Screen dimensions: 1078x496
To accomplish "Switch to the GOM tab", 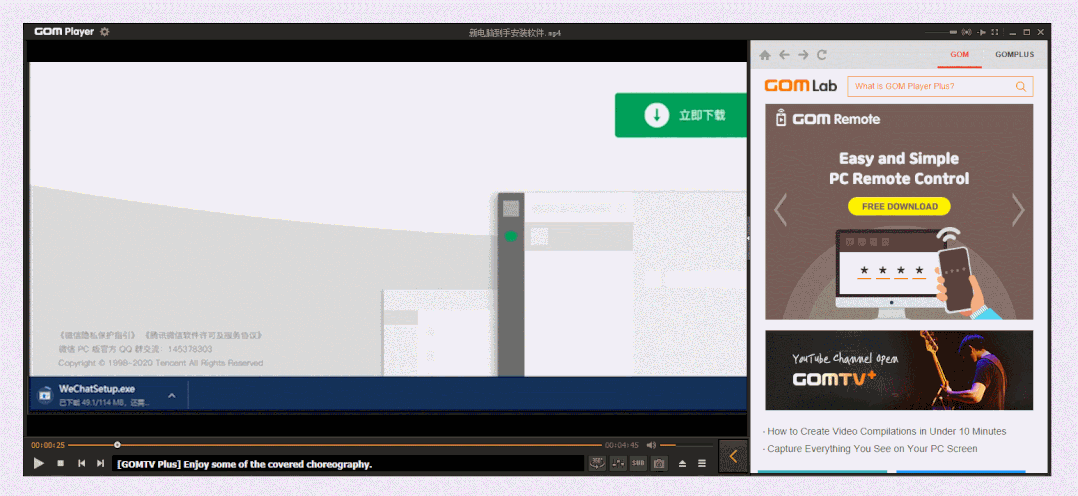I will click(960, 55).
